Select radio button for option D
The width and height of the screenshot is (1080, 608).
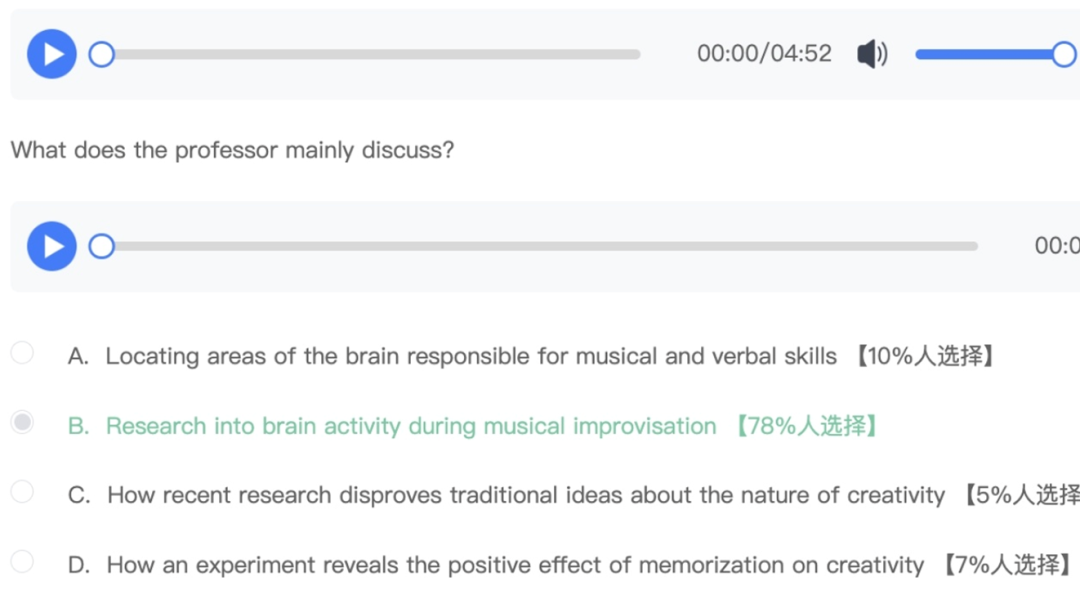22,561
